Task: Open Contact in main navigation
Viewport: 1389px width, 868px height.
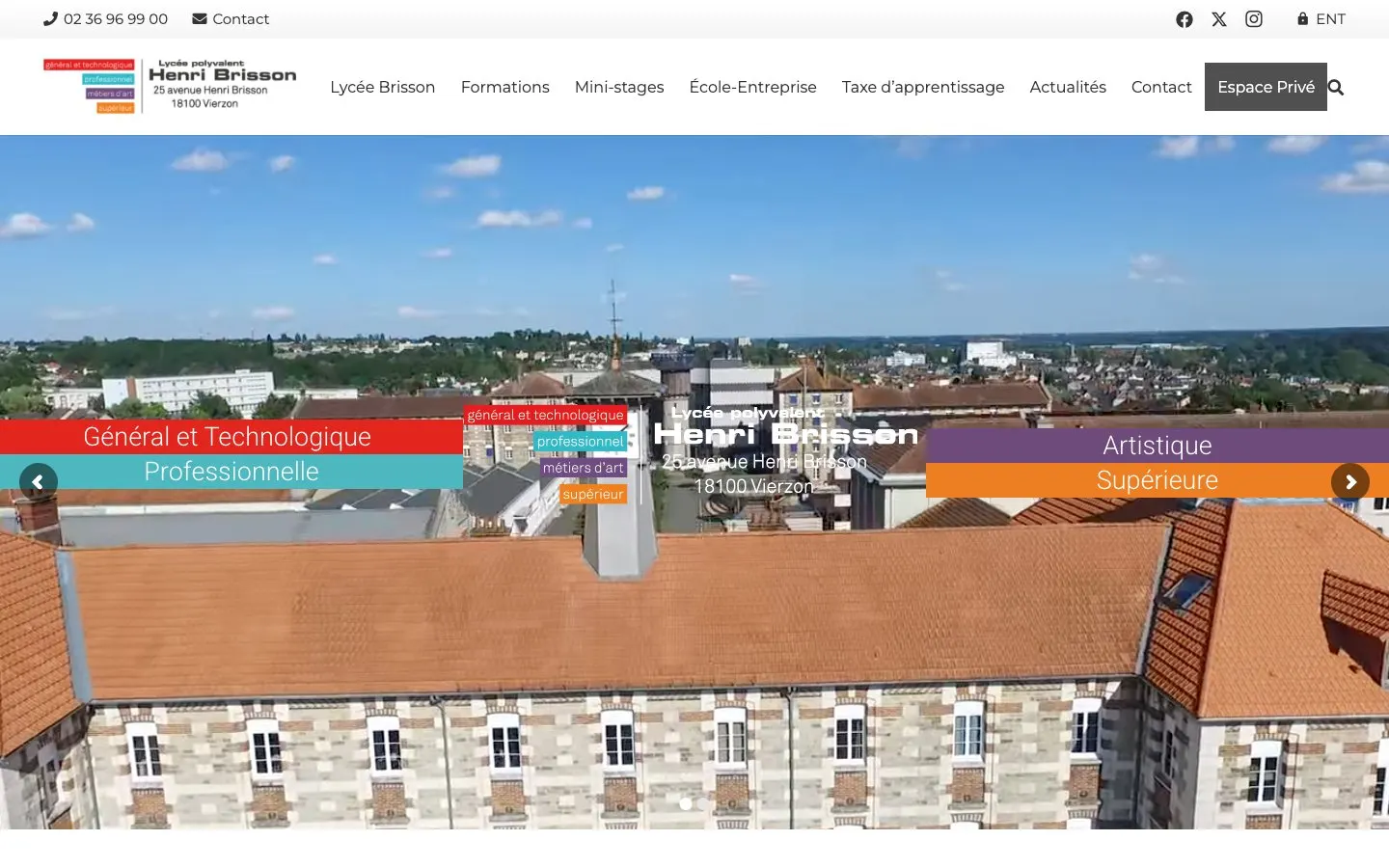Action: point(1161,87)
